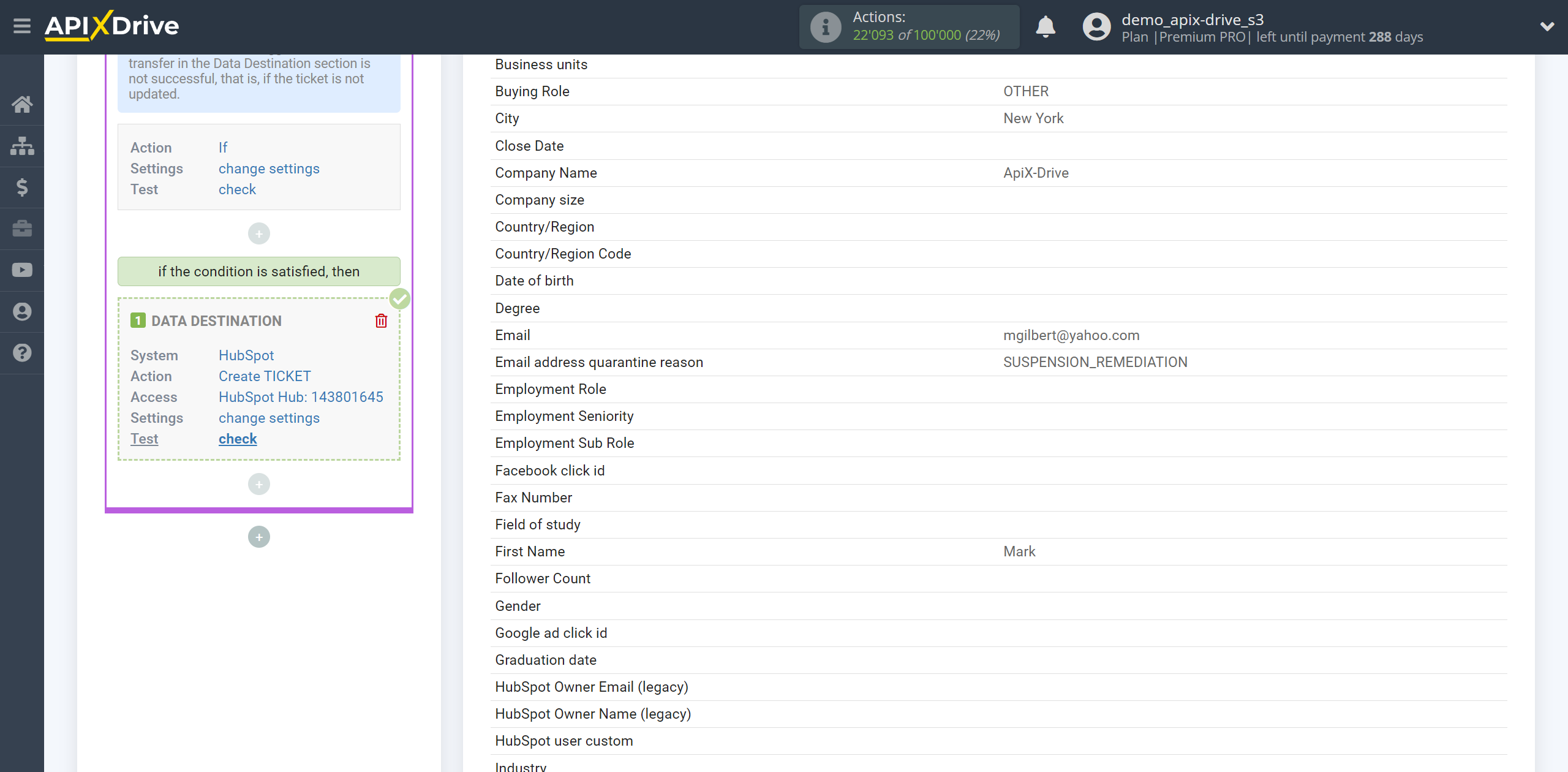The width and height of the screenshot is (1568, 772).
Task: Open billing dollar icon in sidebar
Action: [x=22, y=187]
